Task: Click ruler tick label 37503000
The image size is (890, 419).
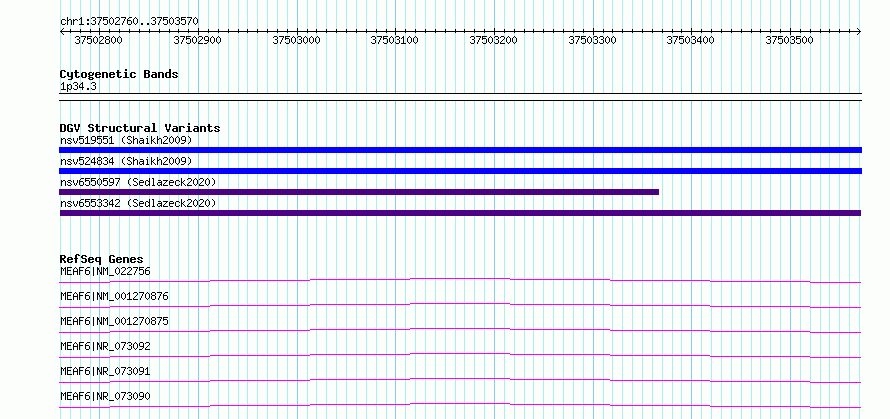Action: click(x=296, y=40)
